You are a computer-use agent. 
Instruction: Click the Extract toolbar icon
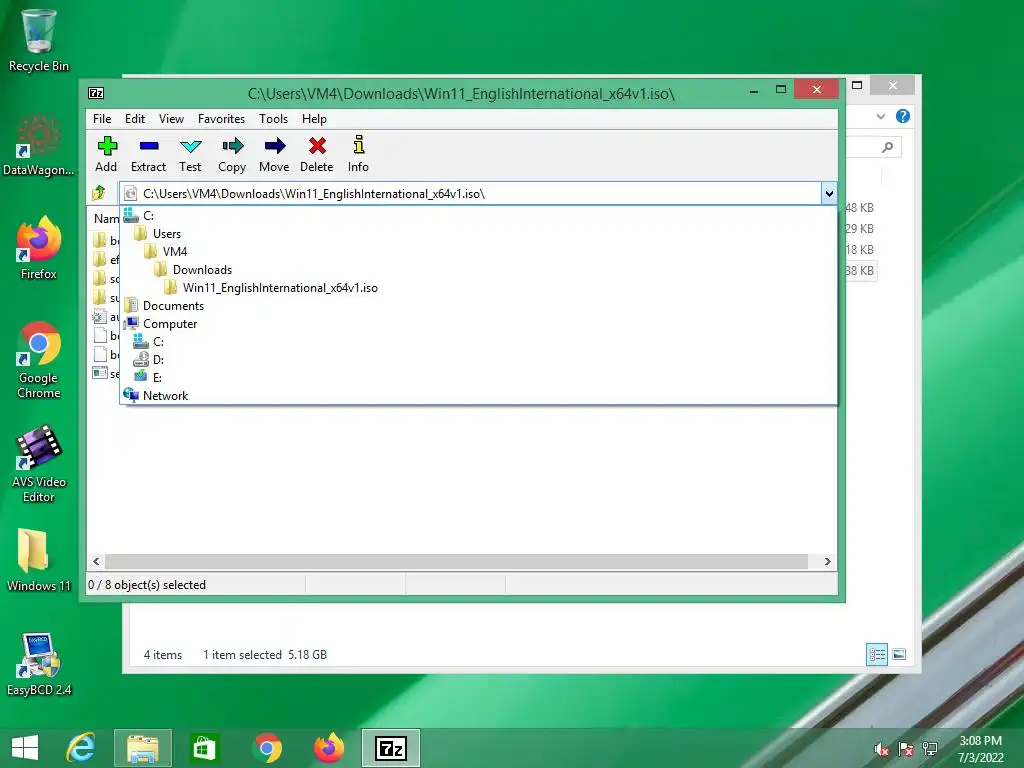click(148, 154)
